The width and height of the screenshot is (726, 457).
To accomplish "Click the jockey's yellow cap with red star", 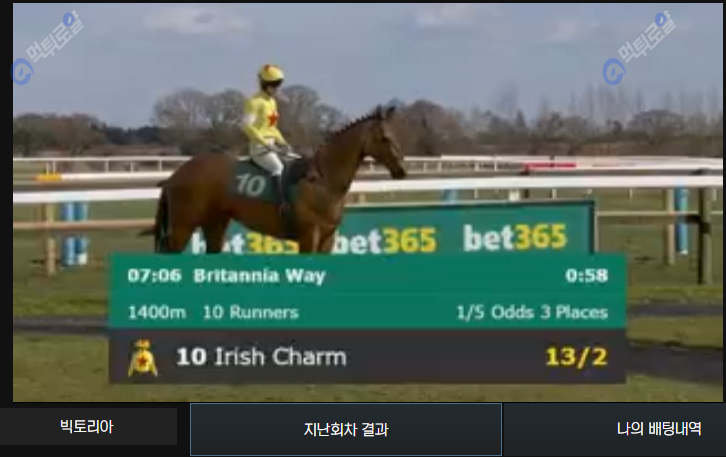I will (x=271, y=73).
